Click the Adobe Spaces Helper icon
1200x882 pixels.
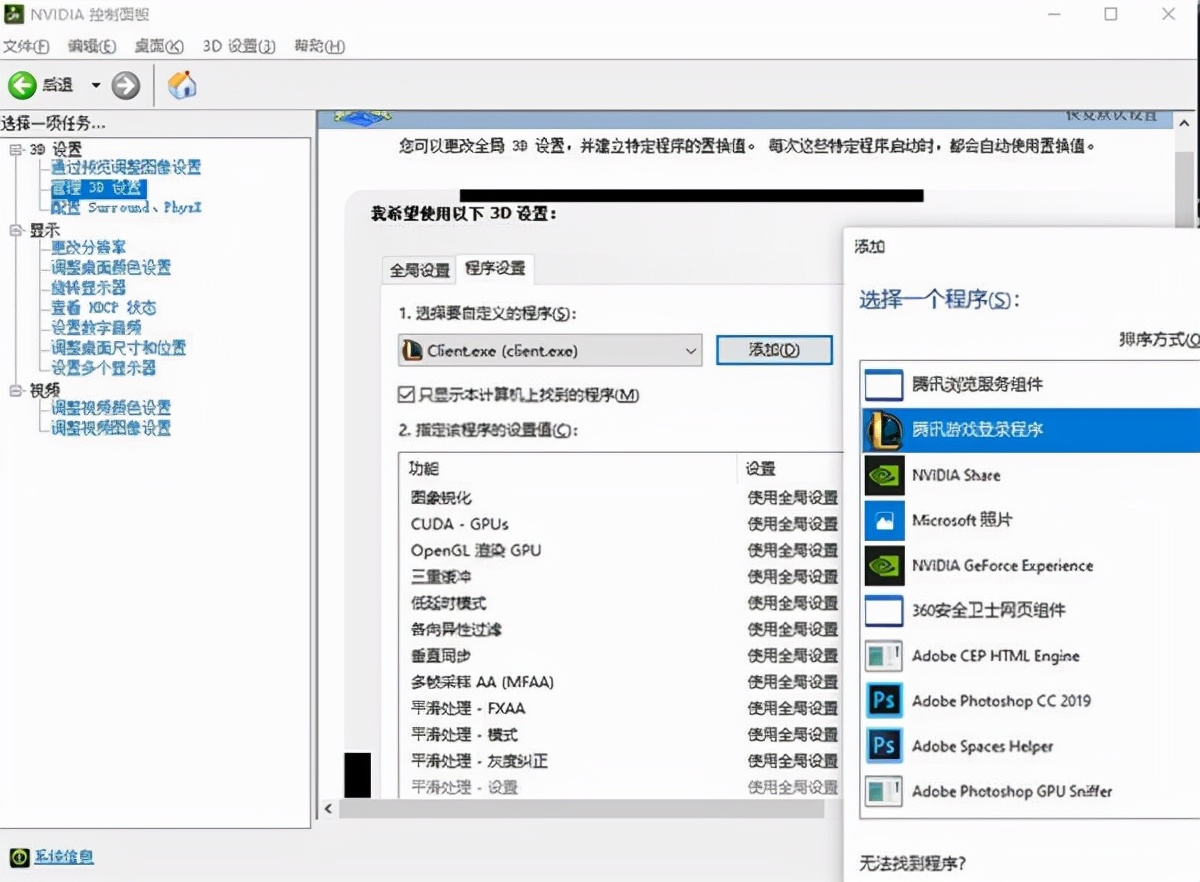click(x=884, y=746)
